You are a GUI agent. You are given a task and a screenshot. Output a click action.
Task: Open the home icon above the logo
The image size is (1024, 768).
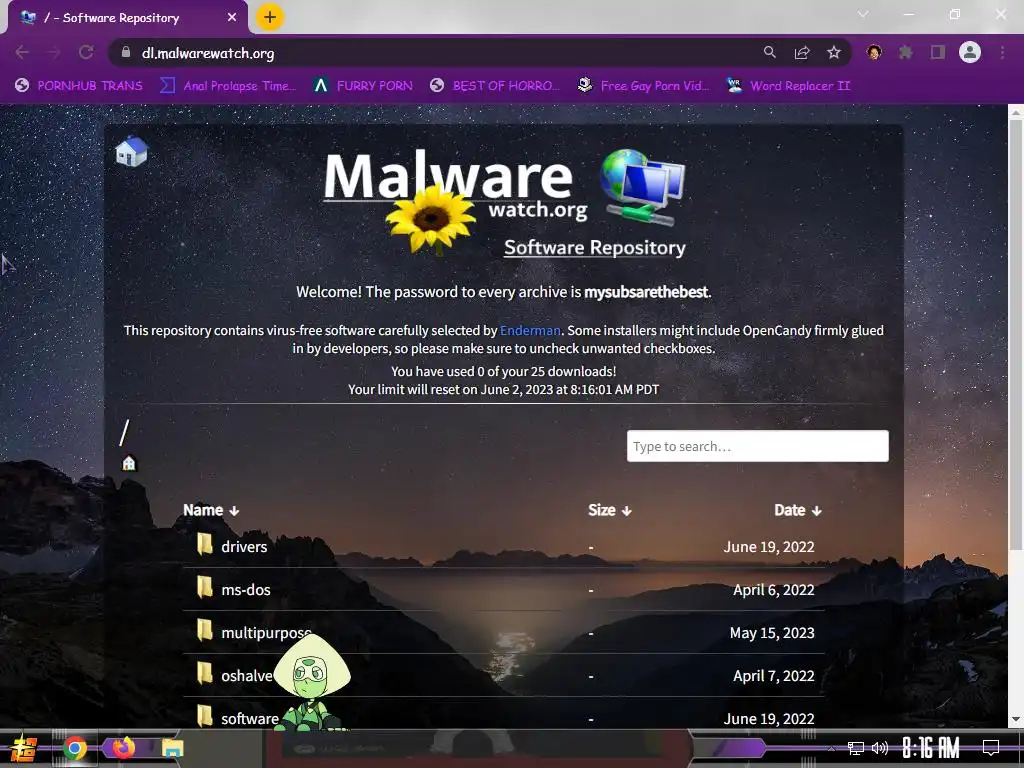point(131,152)
